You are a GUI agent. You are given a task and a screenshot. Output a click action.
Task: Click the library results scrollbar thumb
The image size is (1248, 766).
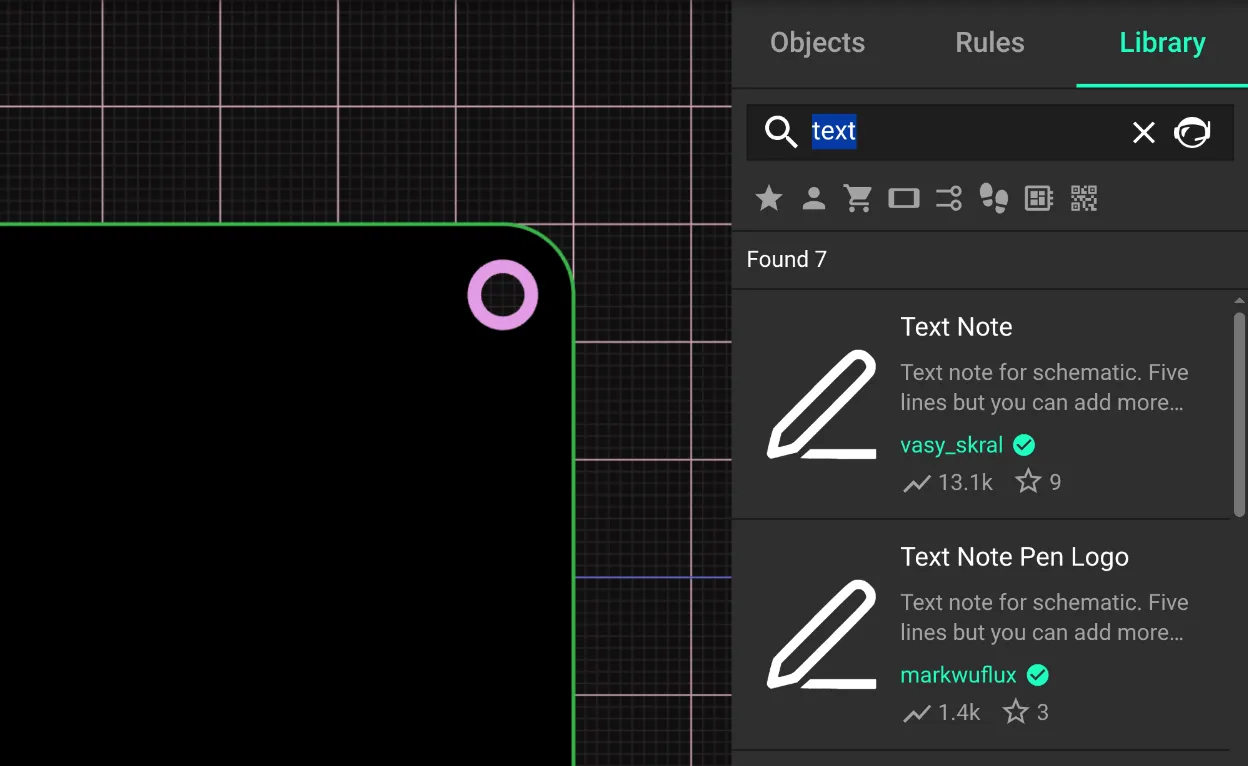coord(1240,414)
